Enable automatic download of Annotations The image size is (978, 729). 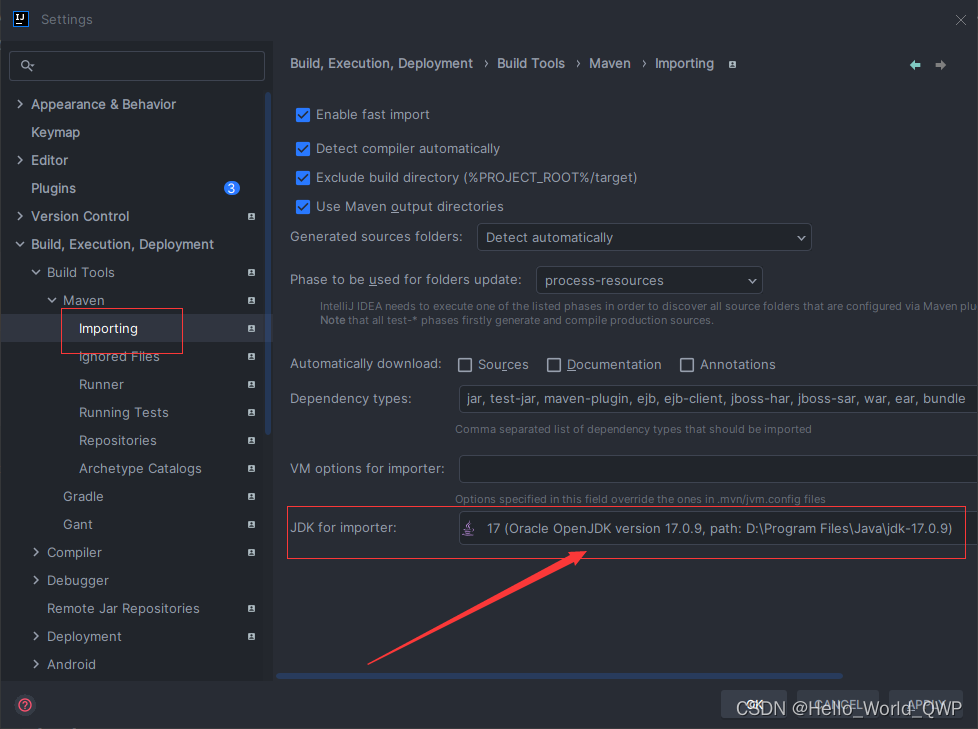(687, 365)
